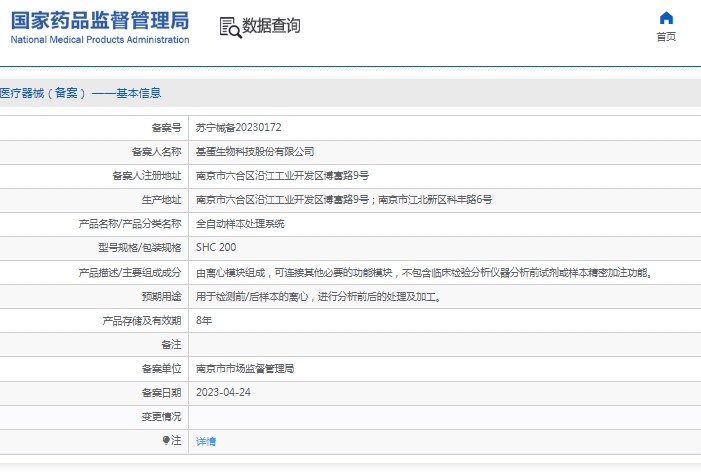This screenshot has height=472, width=701.
Task: Click the 型号规格/包装规格 label
Action: 140,248
